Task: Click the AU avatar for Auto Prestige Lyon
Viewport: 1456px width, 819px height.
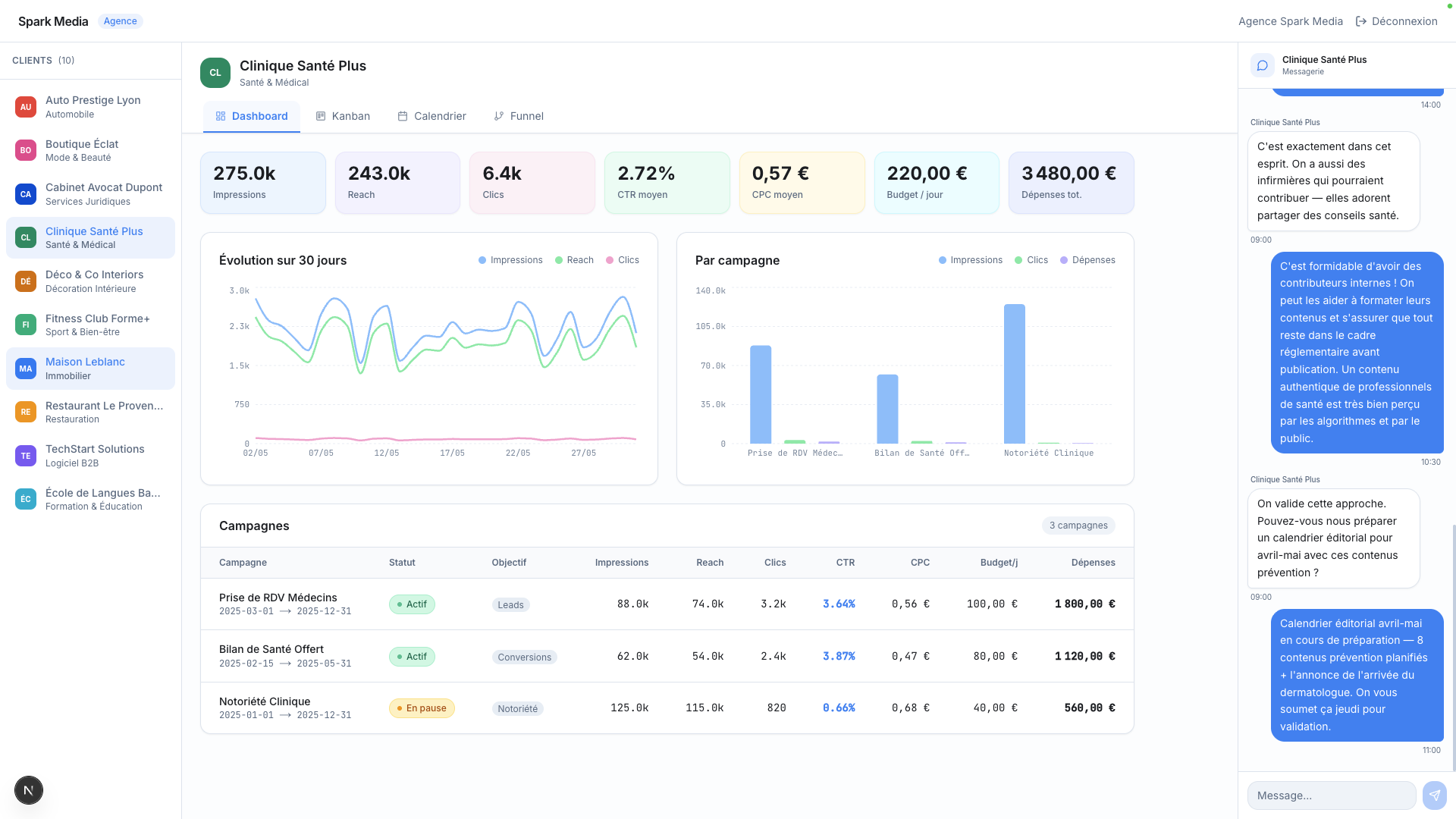Action: pos(26,107)
